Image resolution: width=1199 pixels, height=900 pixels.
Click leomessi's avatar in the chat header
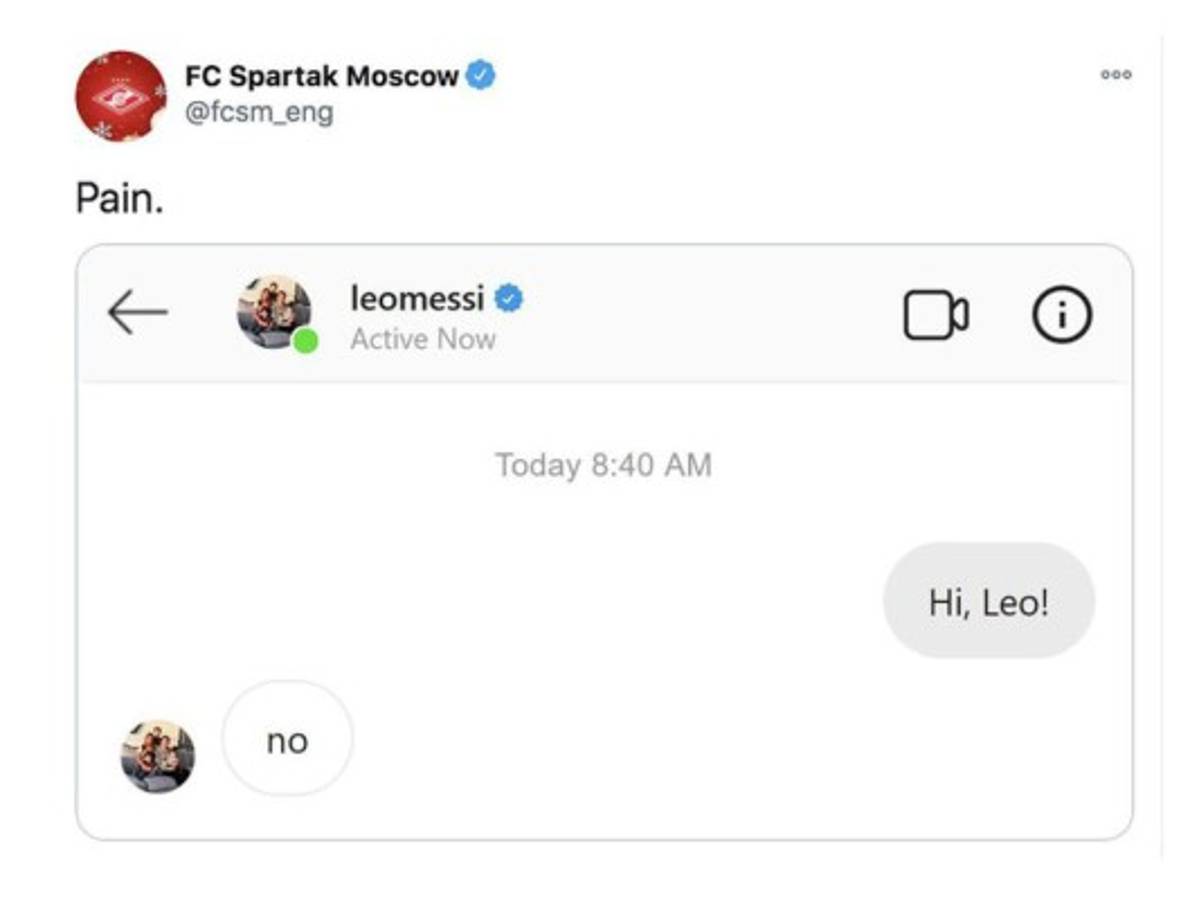[272, 310]
